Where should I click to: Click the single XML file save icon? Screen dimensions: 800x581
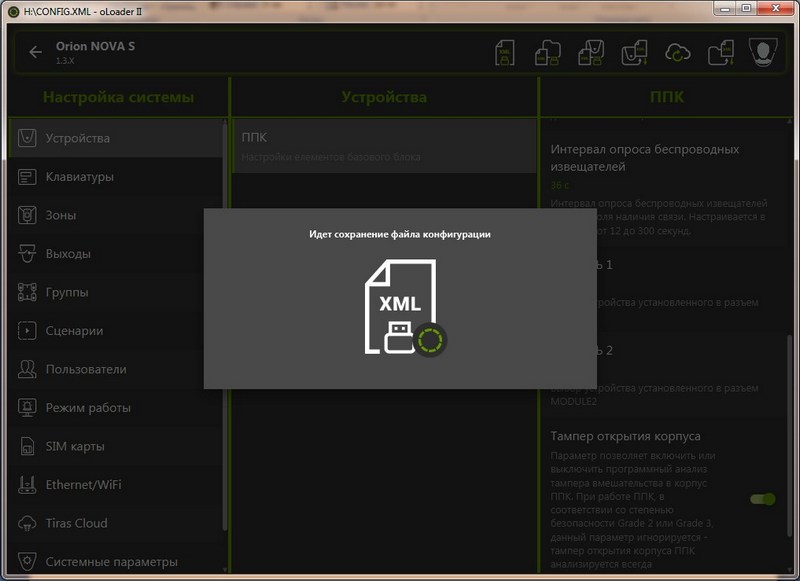[x=505, y=53]
